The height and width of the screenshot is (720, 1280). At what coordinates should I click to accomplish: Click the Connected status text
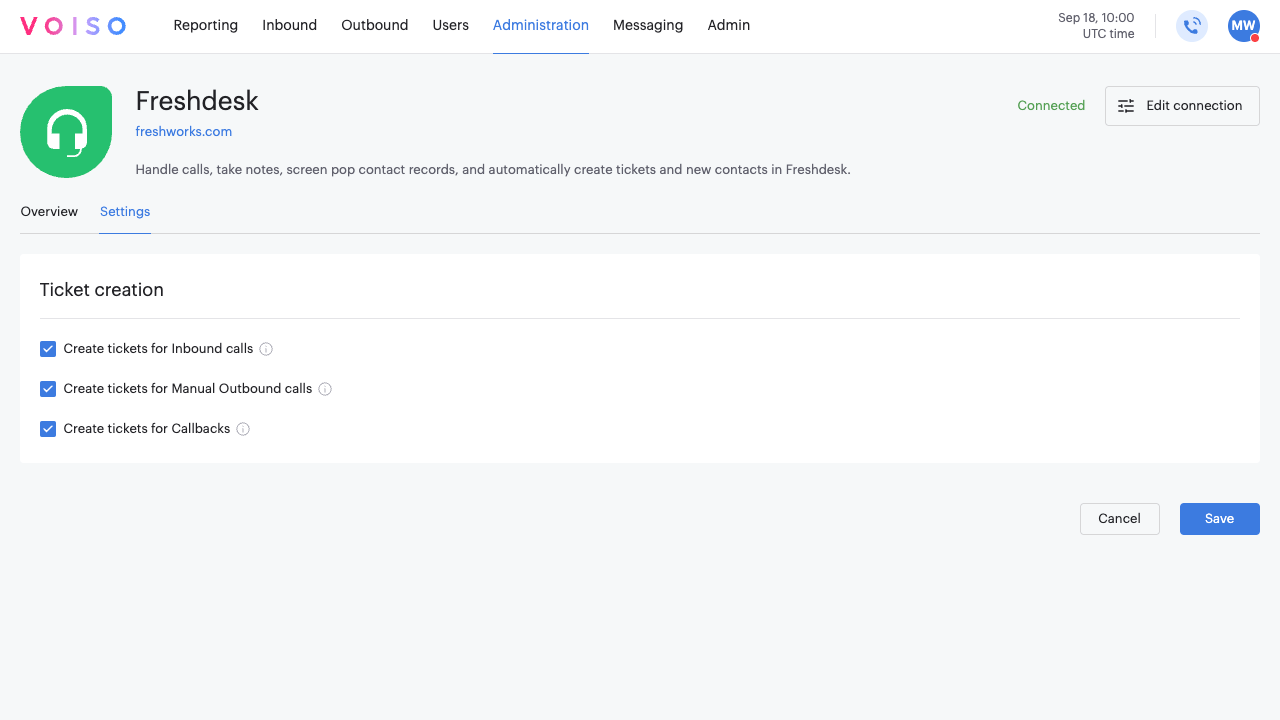(x=1051, y=106)
